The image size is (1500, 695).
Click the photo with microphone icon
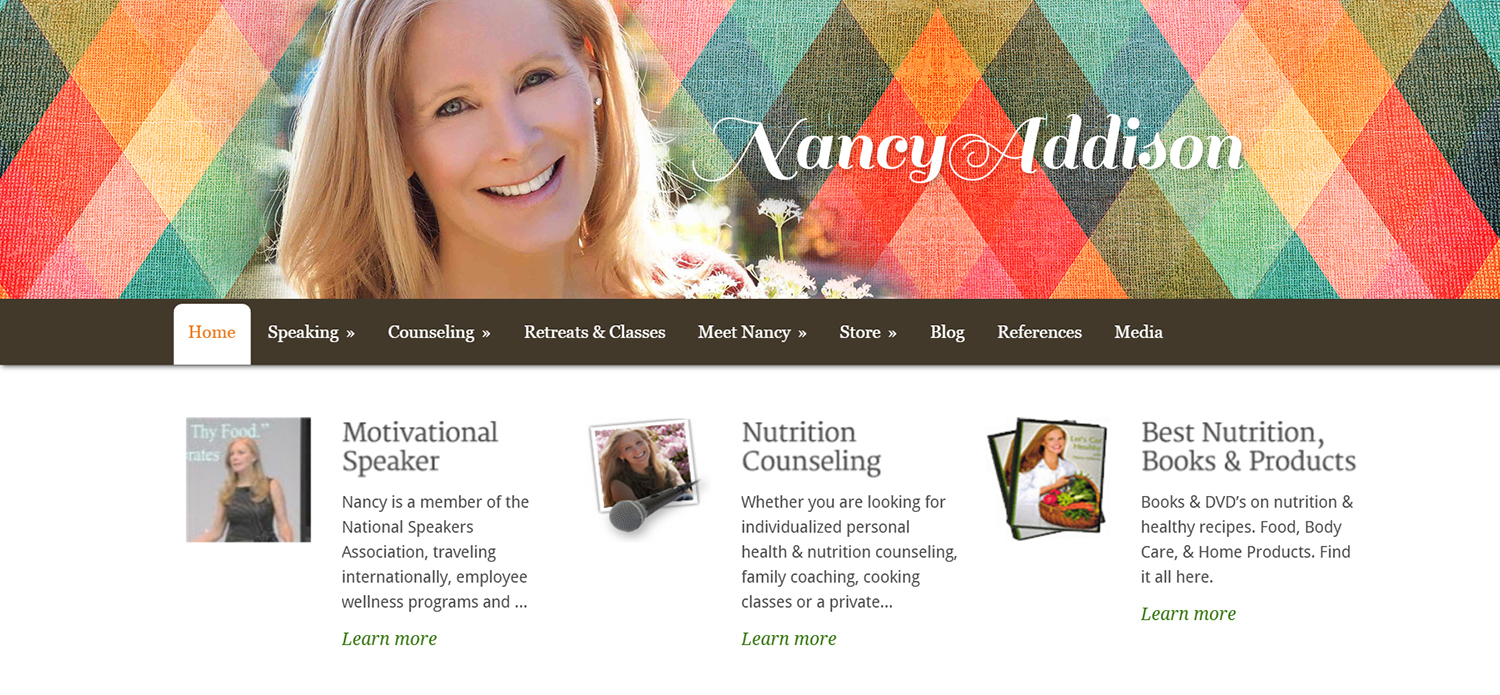(x=647, y=477)
